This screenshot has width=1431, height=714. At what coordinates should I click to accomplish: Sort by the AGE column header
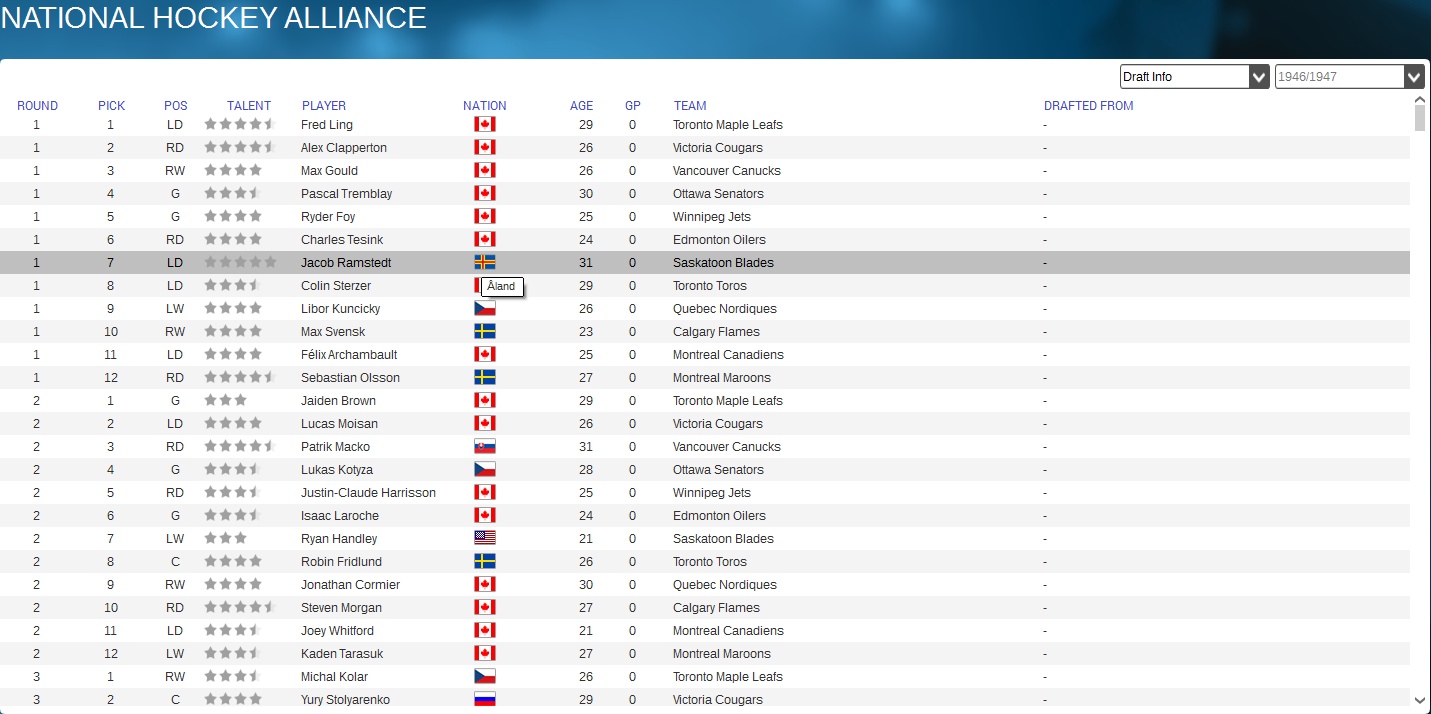pyautogui.click(x=581, y=106)
